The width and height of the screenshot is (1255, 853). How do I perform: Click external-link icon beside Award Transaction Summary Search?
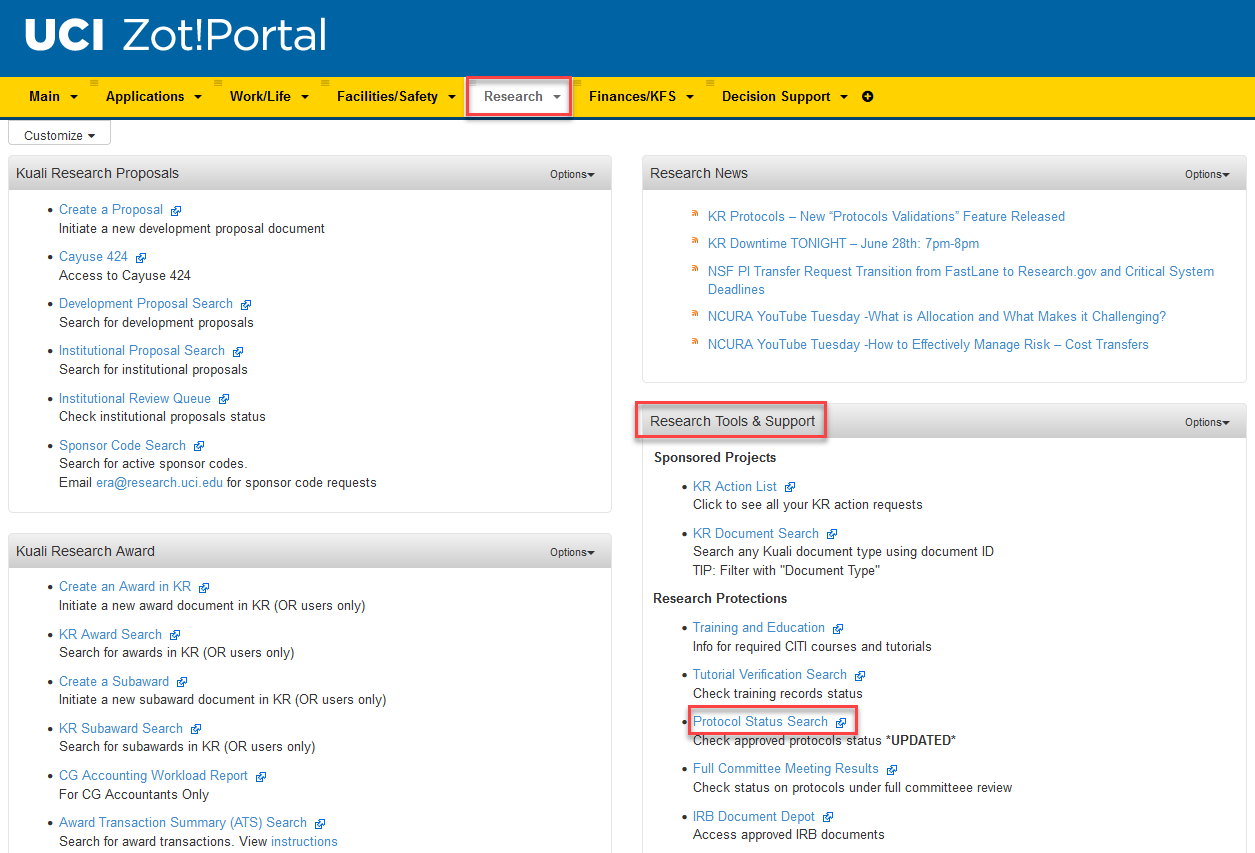[320, 824]
